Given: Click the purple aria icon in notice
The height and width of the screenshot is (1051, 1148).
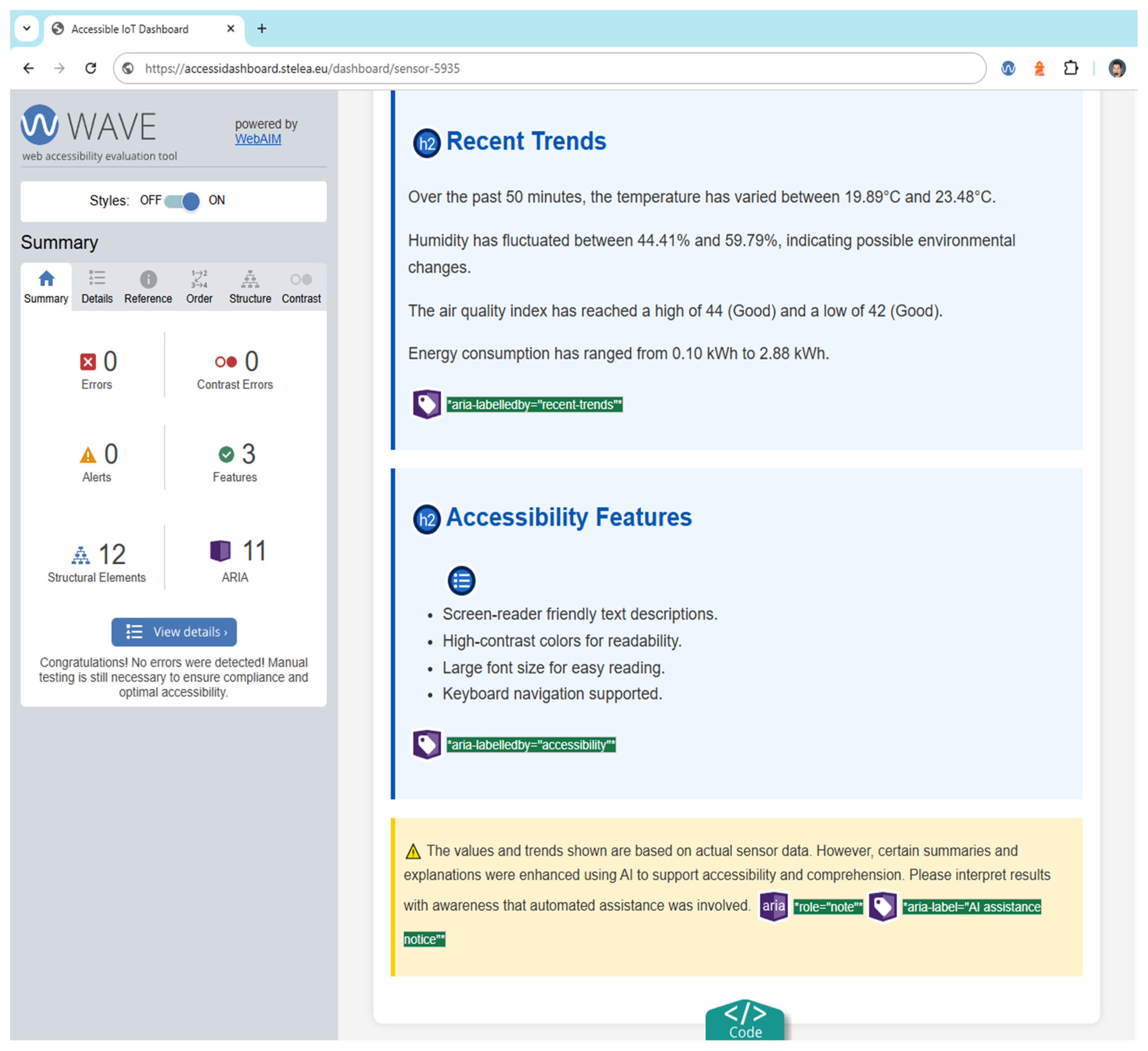Looking at the screenshot, I should tap(774, 907).
